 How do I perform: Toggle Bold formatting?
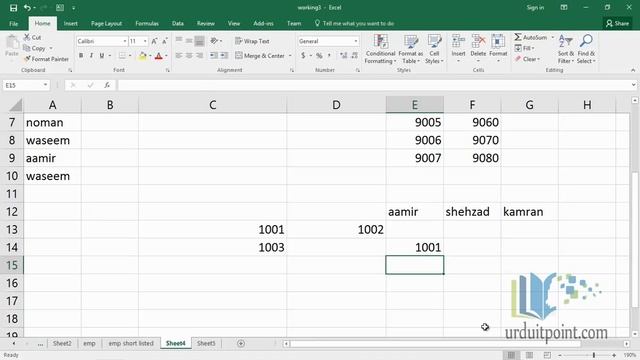[x=81, y=56]
